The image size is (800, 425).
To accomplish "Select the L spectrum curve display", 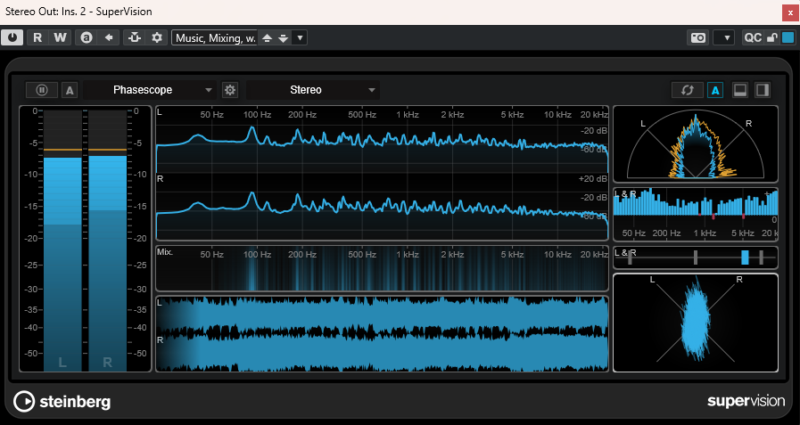I will 382,140.
